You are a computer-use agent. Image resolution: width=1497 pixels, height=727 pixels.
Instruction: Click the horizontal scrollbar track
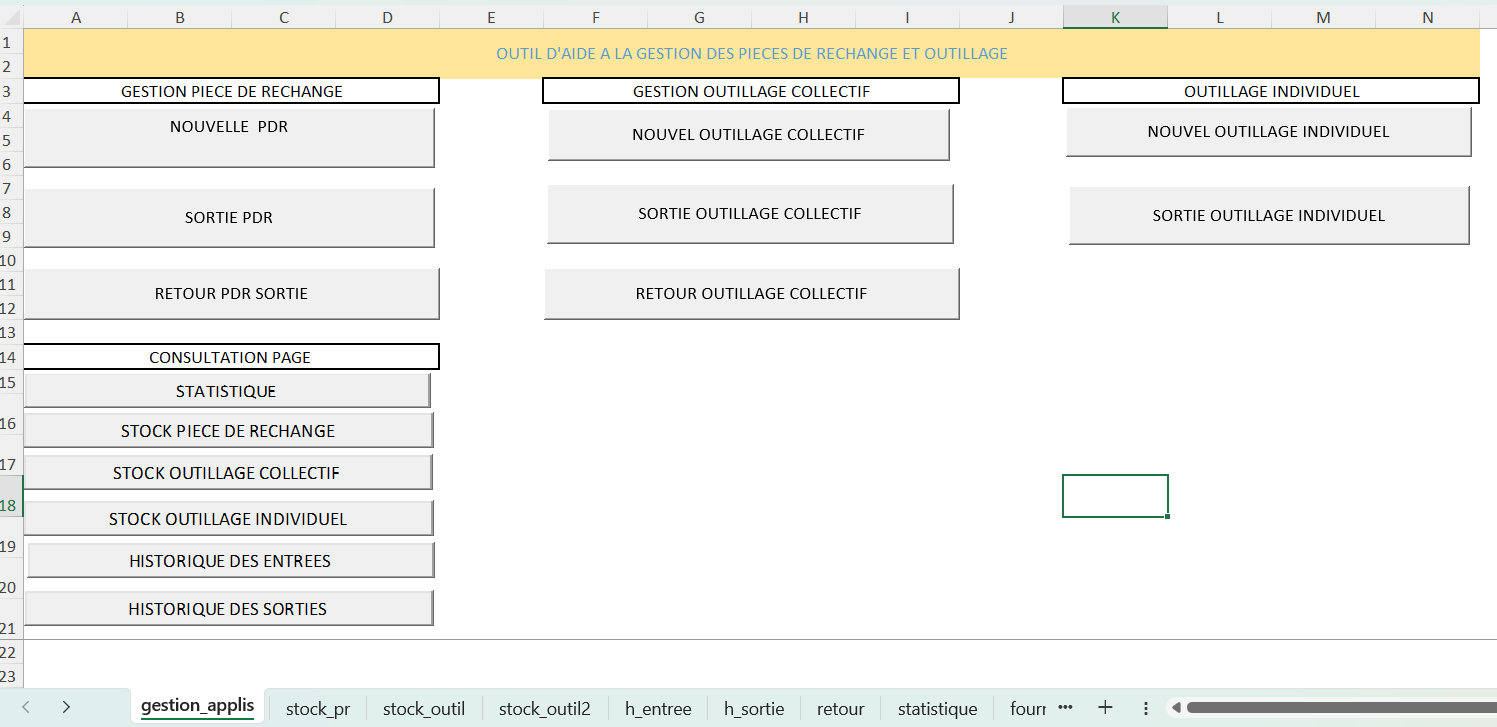pos(1340,708)
